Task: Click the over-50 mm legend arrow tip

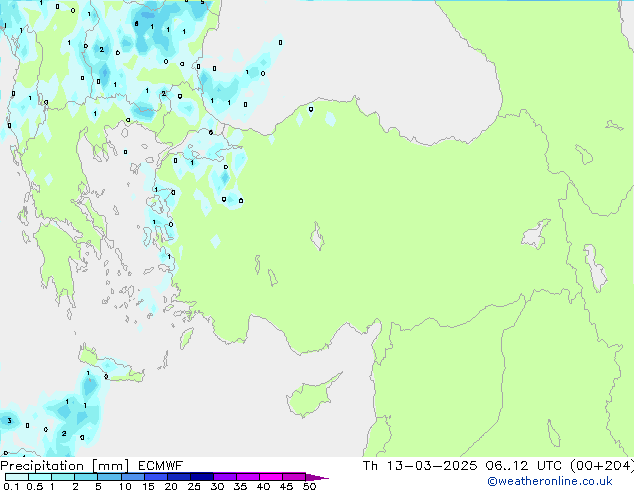Action: (317, 477)
